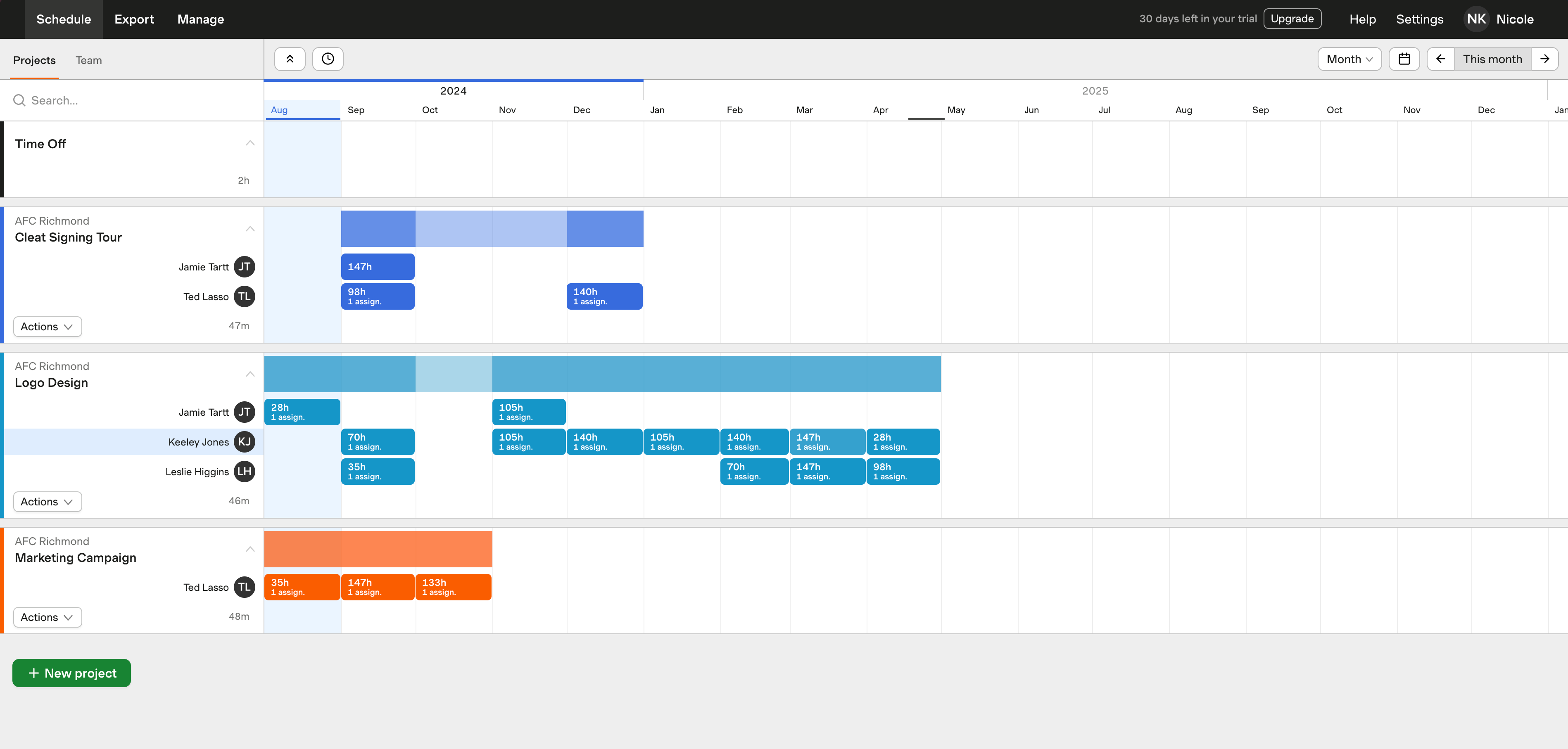Click the calendar grid view icon
The width and height of the screenshot is (1568, 749).
pyautogui.click(x=1405, y=58)
